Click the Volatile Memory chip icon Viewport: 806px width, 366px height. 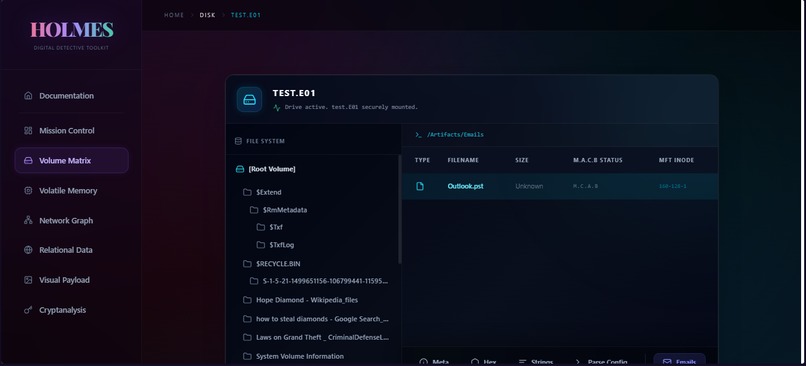28,190
